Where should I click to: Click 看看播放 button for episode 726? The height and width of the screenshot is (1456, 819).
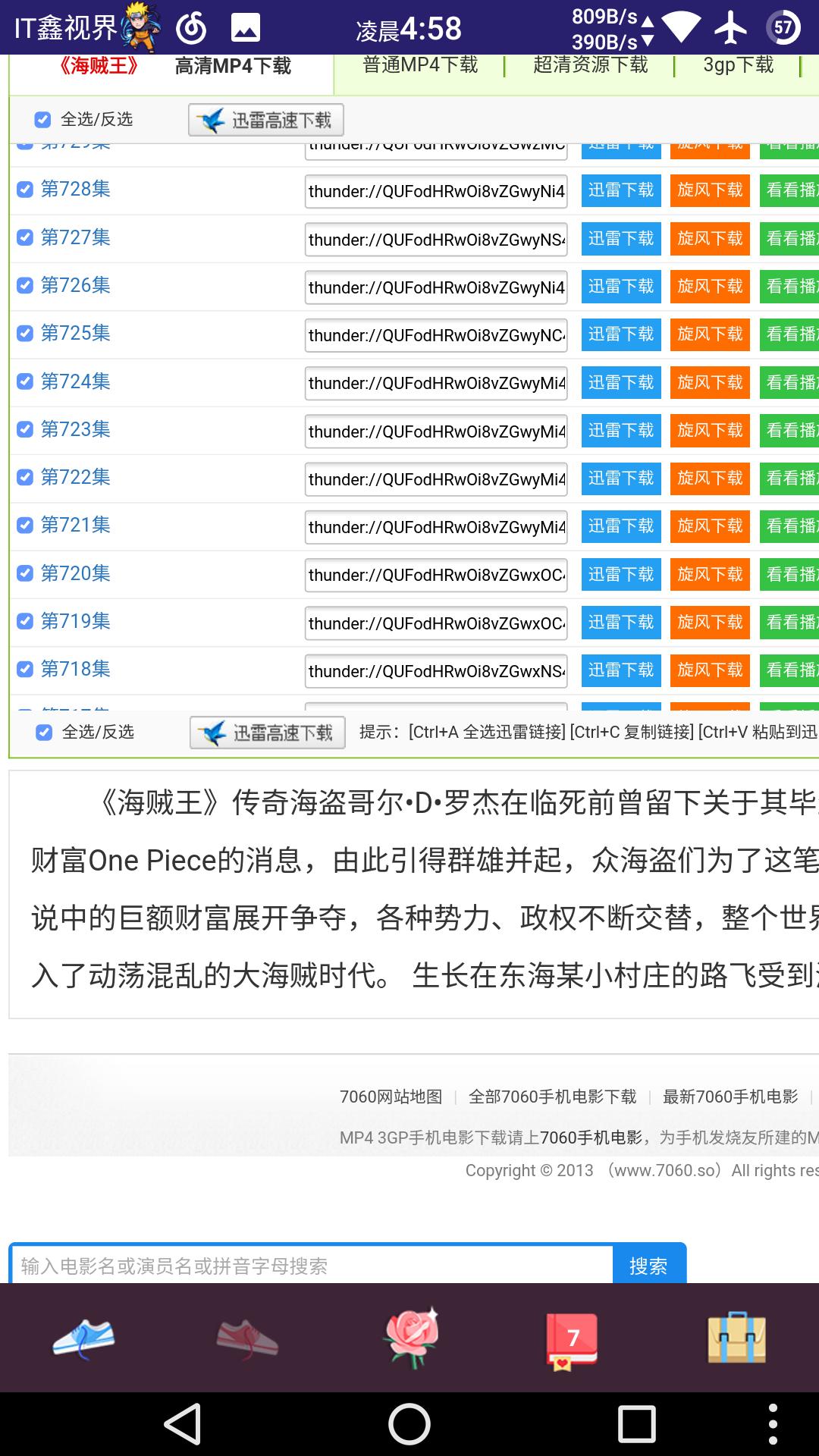coord(789,287)
